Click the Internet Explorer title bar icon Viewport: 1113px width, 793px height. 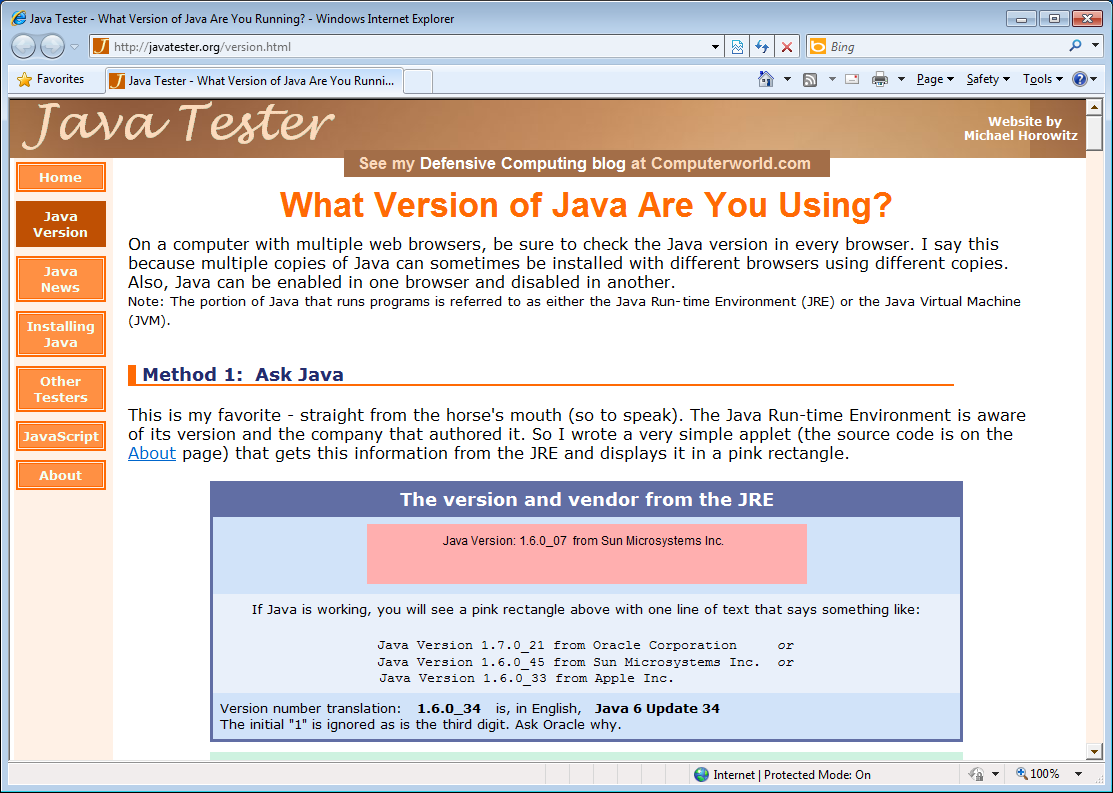18,18
